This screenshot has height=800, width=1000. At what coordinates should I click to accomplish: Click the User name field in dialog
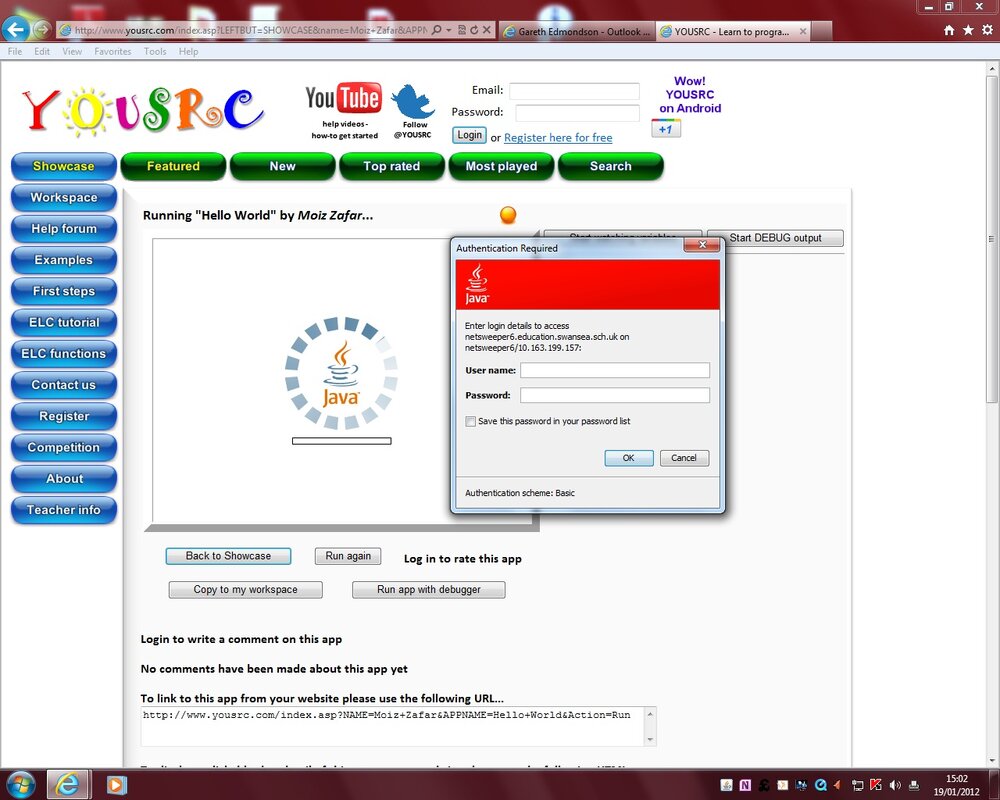pos(615,370)
